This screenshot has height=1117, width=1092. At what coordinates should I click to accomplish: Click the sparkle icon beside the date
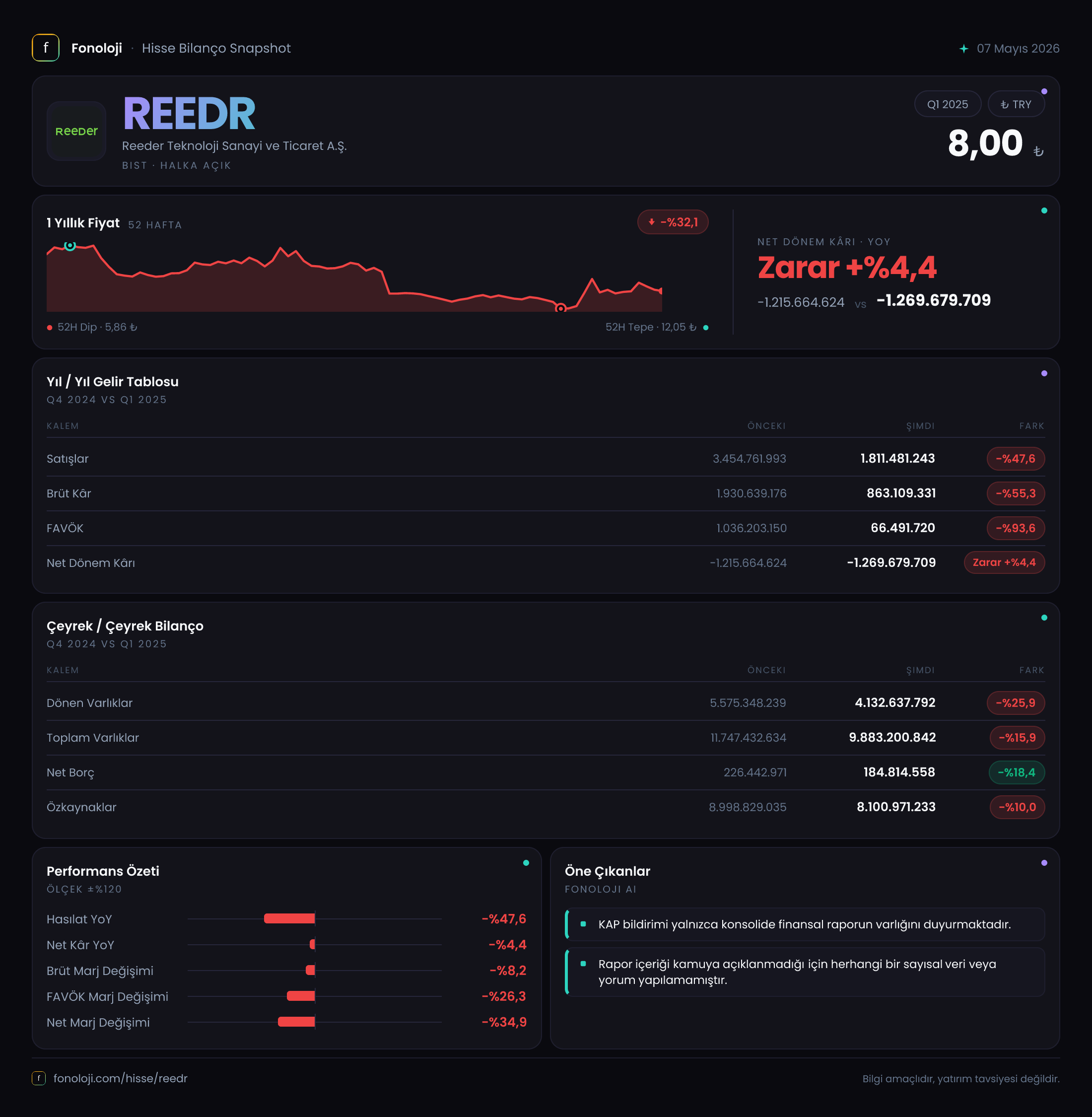pos(963,49)
